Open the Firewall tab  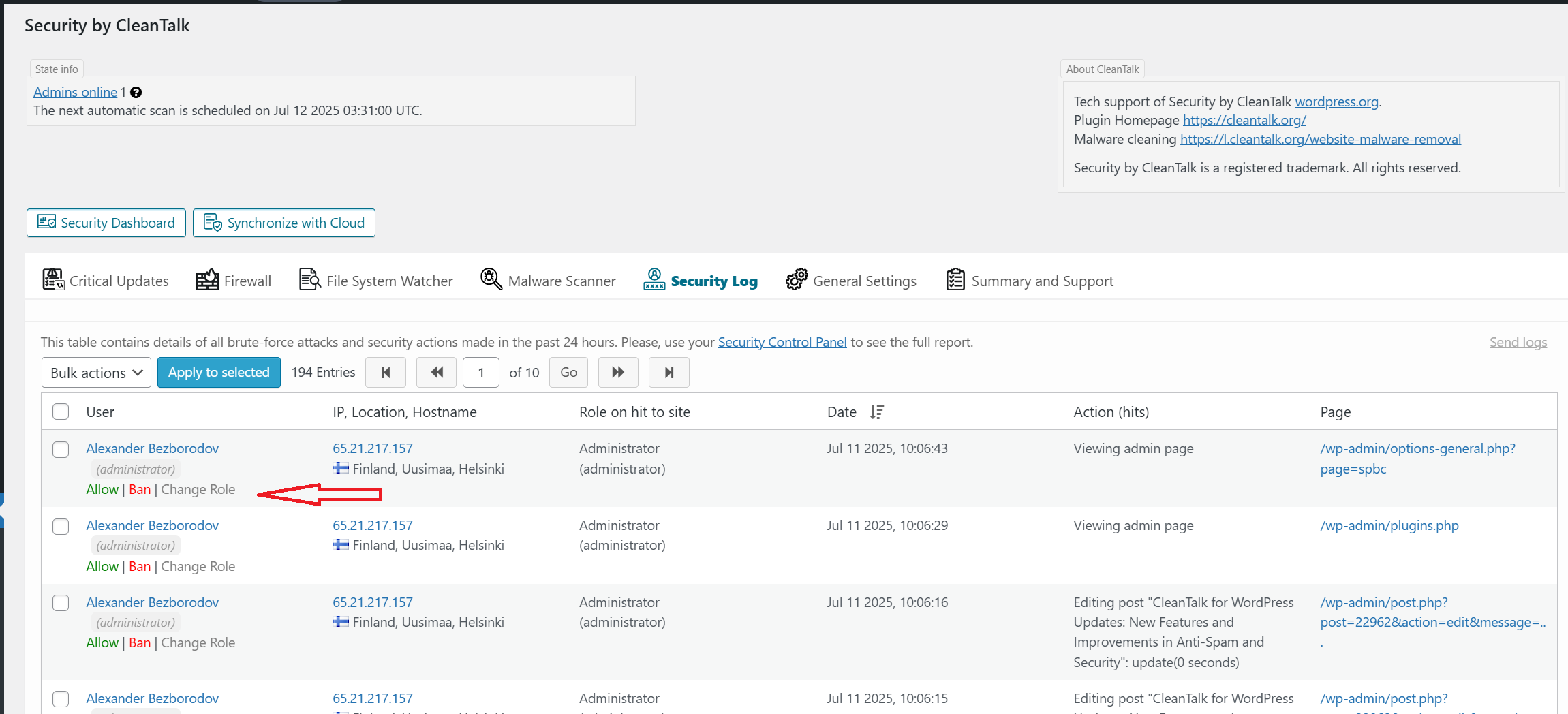[x=234, y=281]
